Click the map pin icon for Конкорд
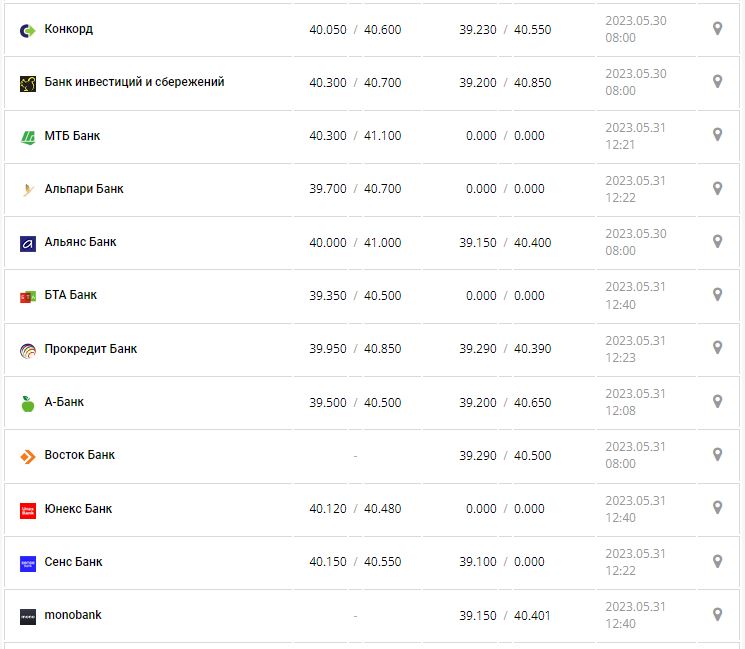Viewport: 745px width, 649px height. 717,29
